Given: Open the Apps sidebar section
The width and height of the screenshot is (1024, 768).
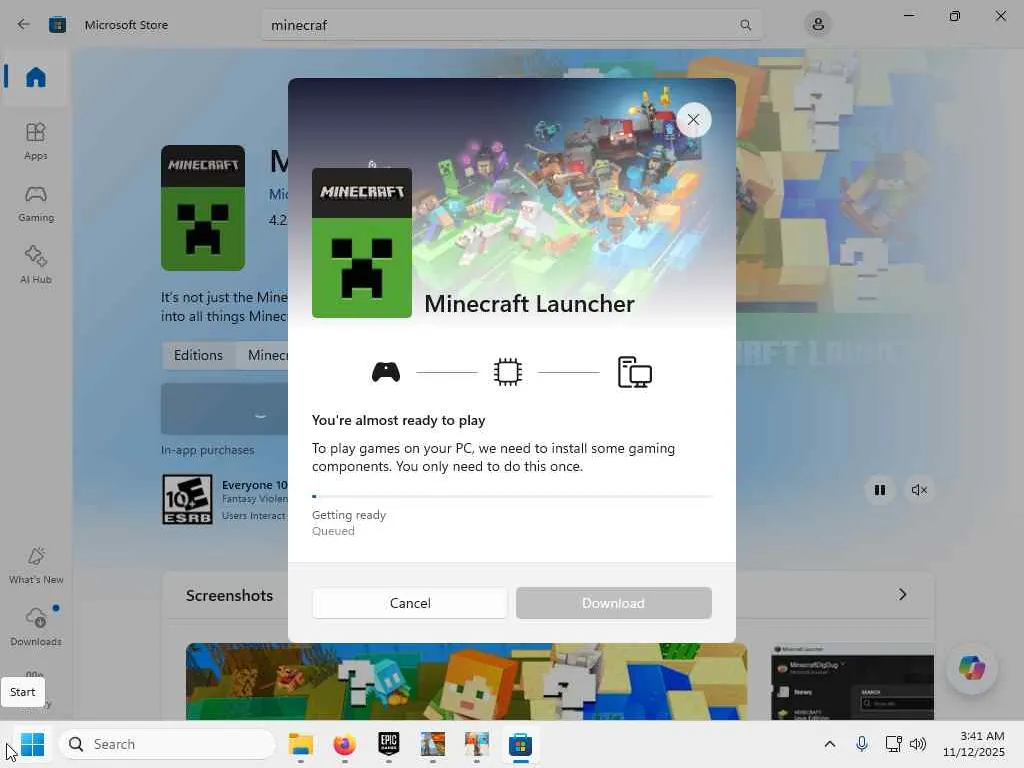Looking at the screenshot, I should point(35,141).
